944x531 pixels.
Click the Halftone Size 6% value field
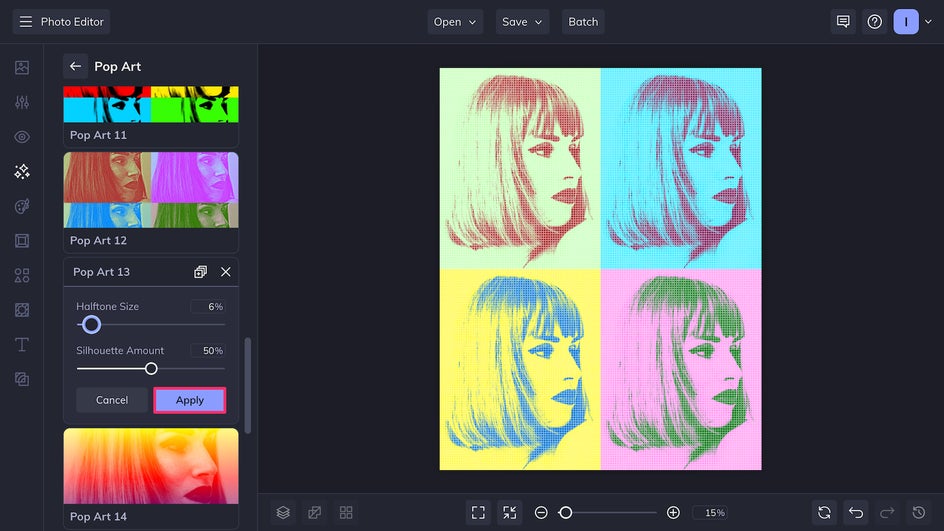tap(208, 306)
